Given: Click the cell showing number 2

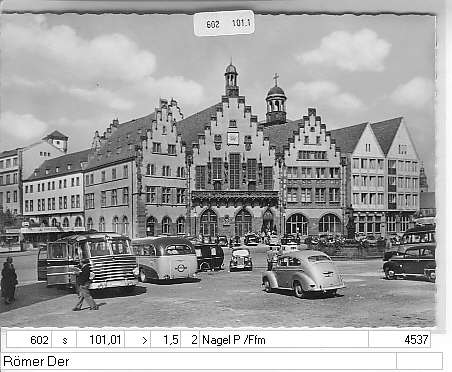Looking at the screenshot, I should coord(190,340).
